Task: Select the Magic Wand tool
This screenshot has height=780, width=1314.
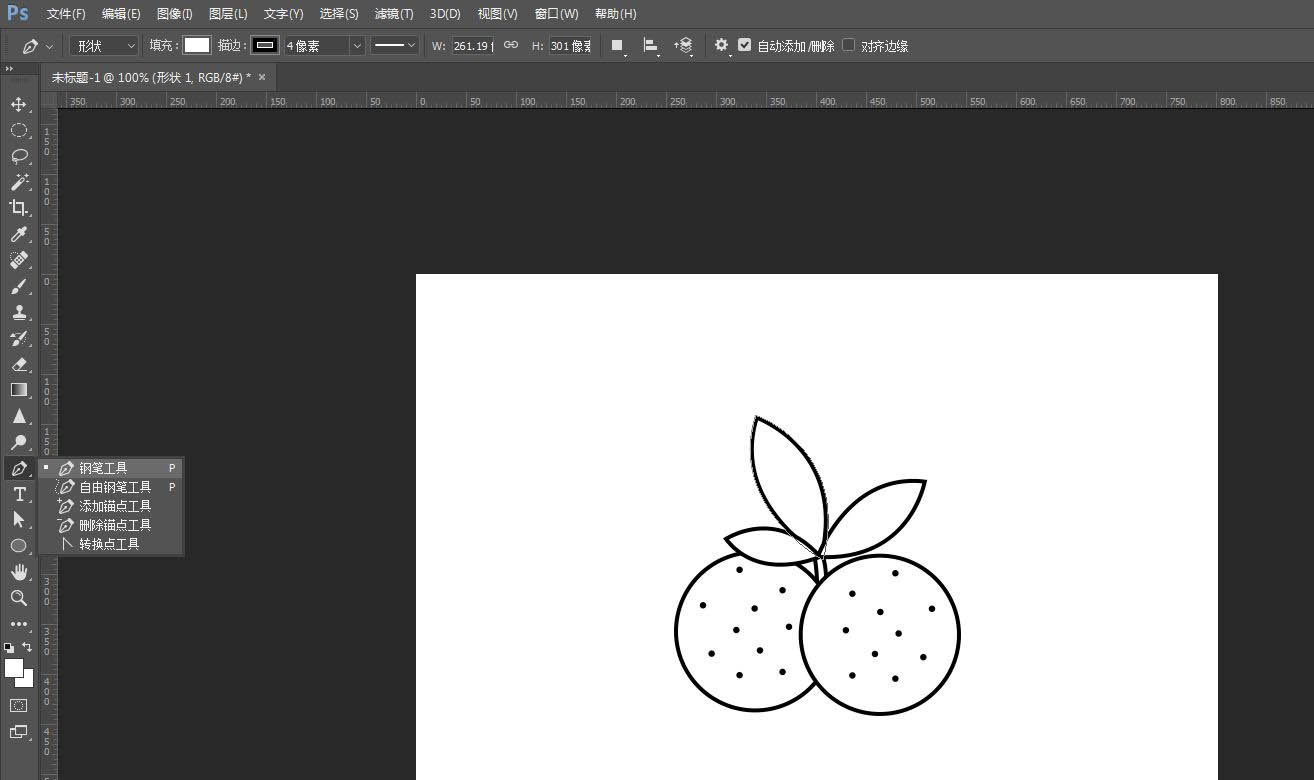Action: click(x=19, y=182)
